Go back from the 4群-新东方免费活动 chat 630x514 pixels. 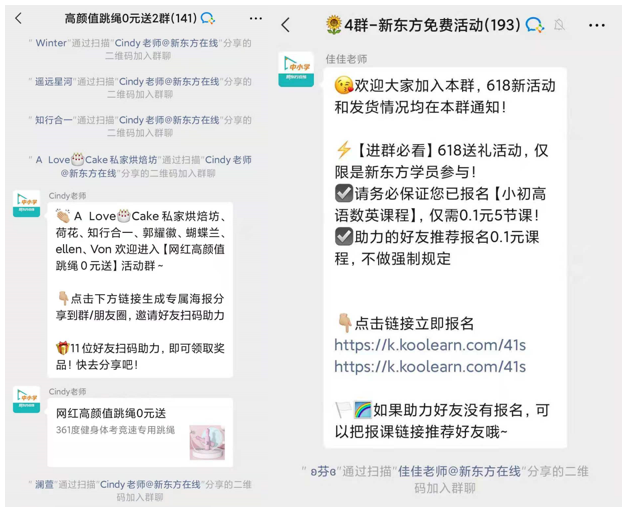pos(286,25)
